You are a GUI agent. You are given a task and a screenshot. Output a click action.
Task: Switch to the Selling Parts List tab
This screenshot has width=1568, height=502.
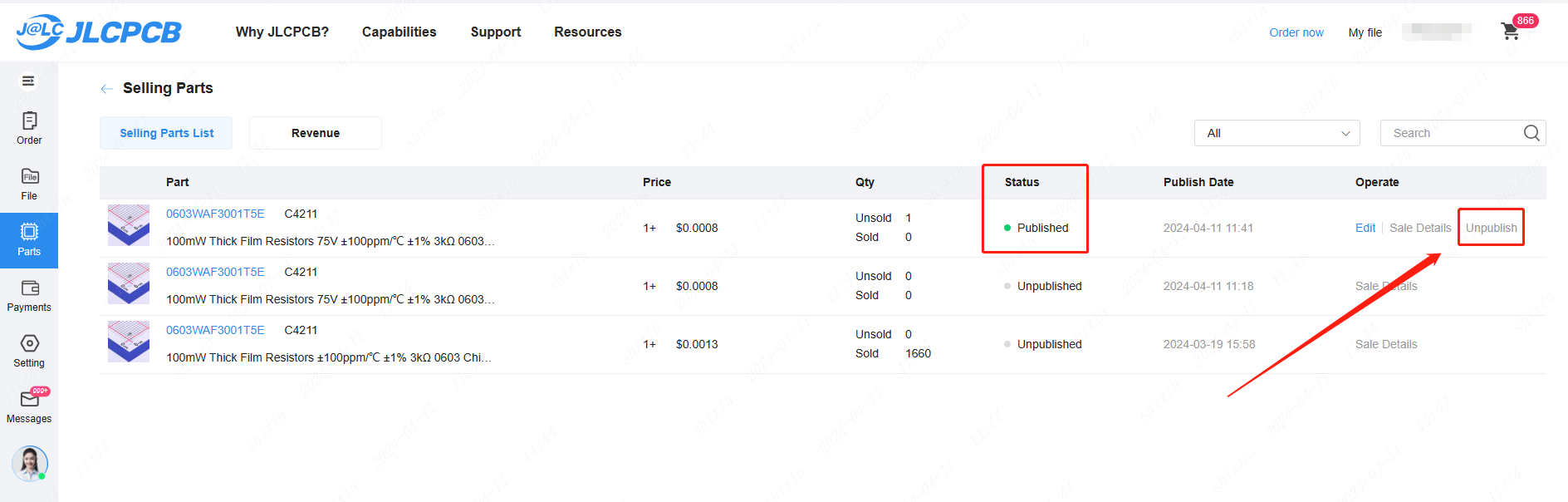tap(166, 133)
